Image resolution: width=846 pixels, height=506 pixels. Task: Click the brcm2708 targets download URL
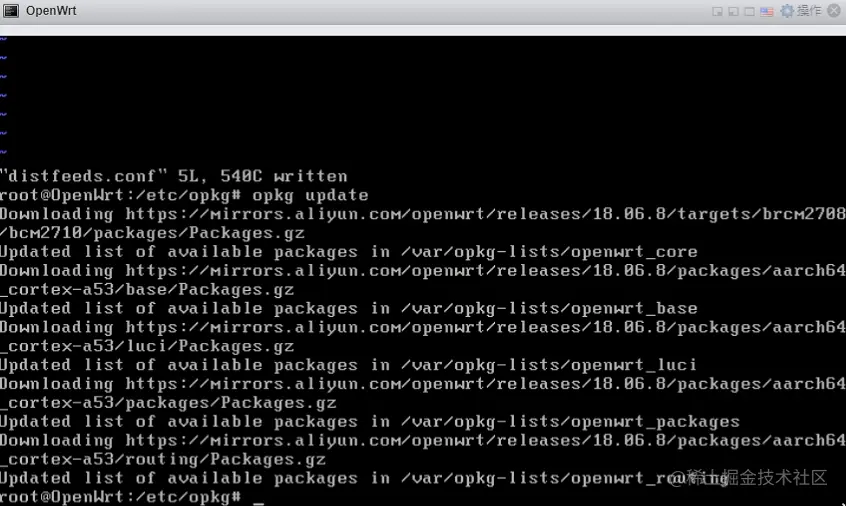pos(486,214)
